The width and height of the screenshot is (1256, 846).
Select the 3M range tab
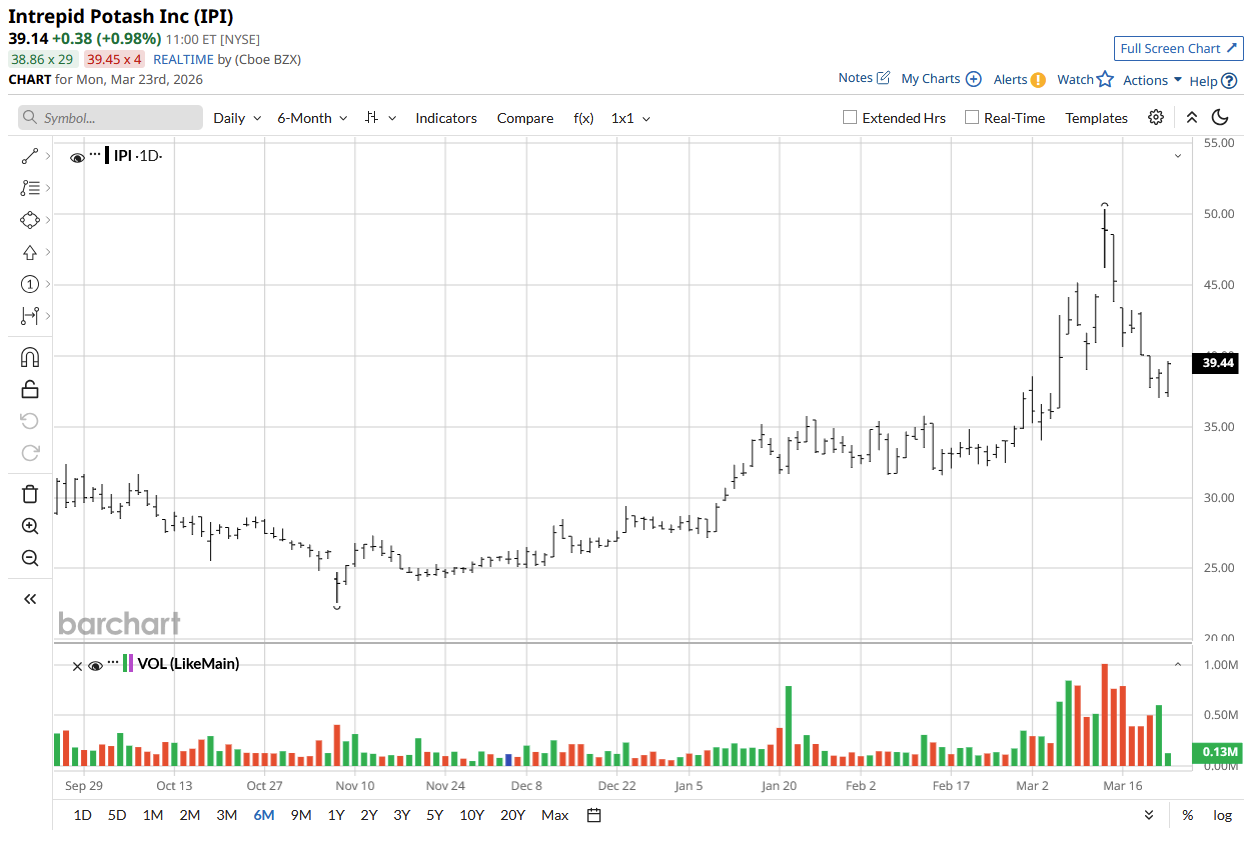[227, 815]
